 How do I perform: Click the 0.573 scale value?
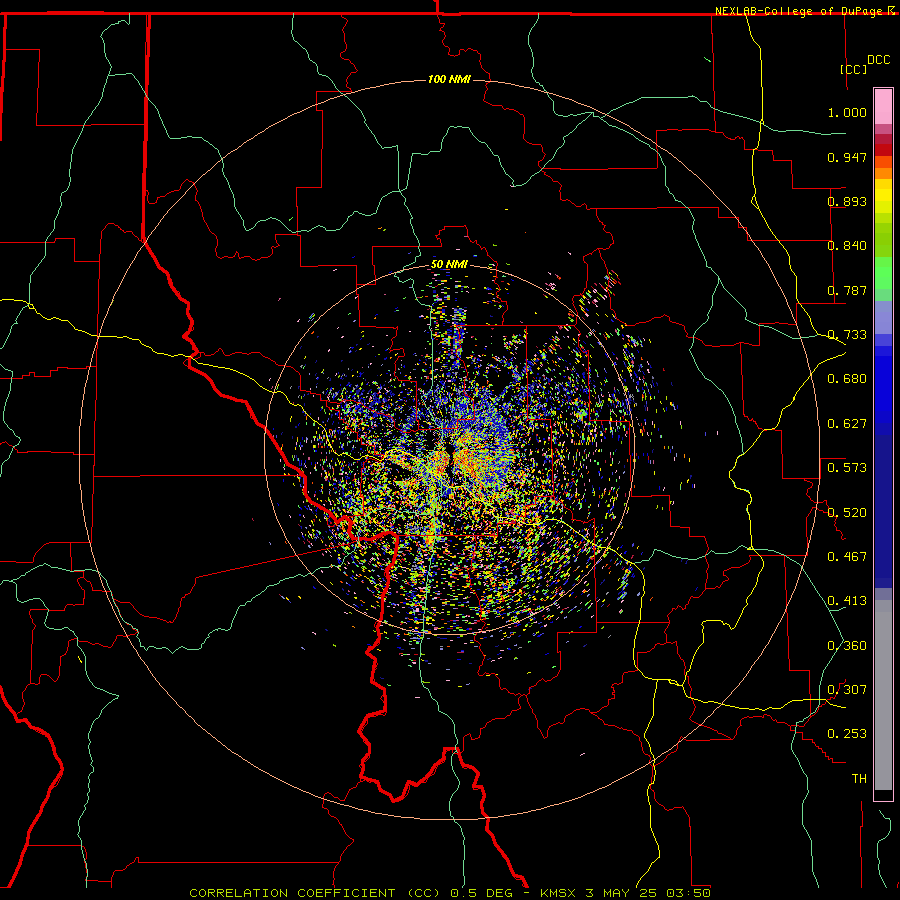tap(847, 468)
